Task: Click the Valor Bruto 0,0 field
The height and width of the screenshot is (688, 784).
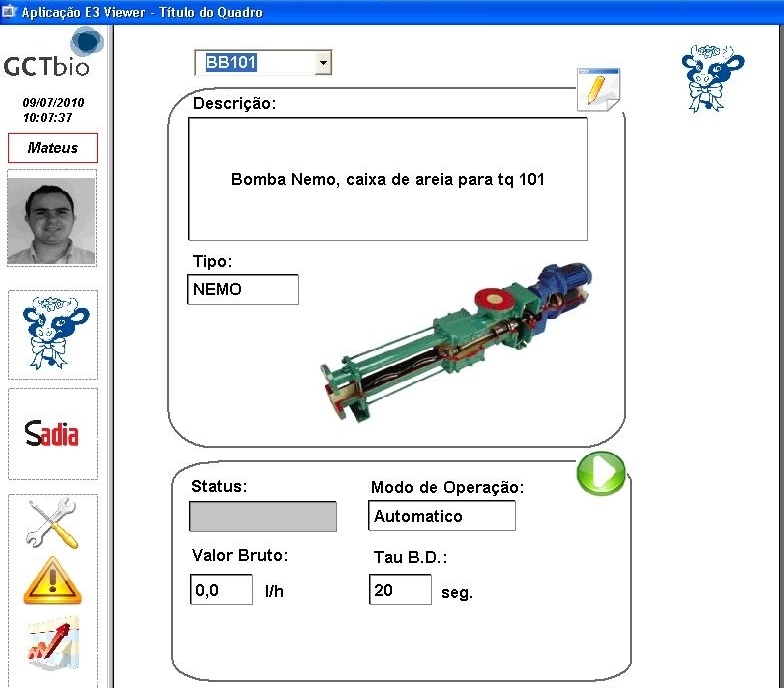Action: pos(221,590)
